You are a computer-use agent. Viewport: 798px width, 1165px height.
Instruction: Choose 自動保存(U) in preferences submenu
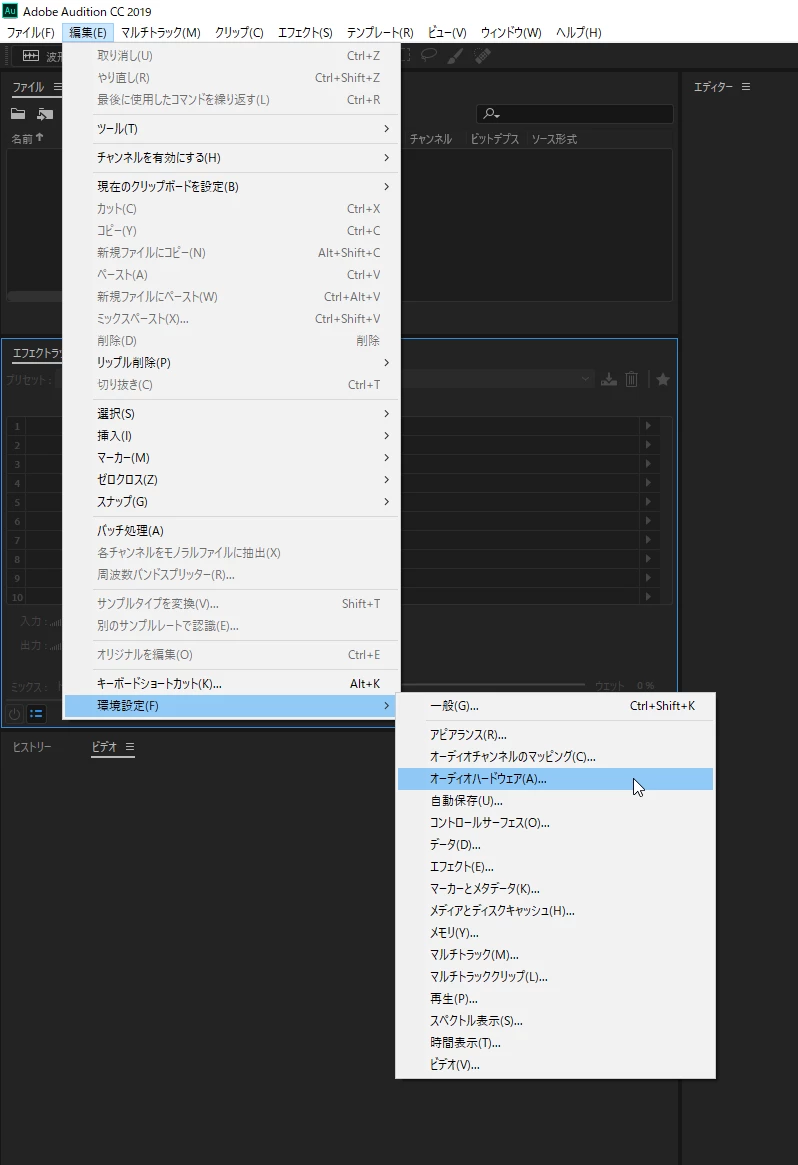[x=555, y=801]
